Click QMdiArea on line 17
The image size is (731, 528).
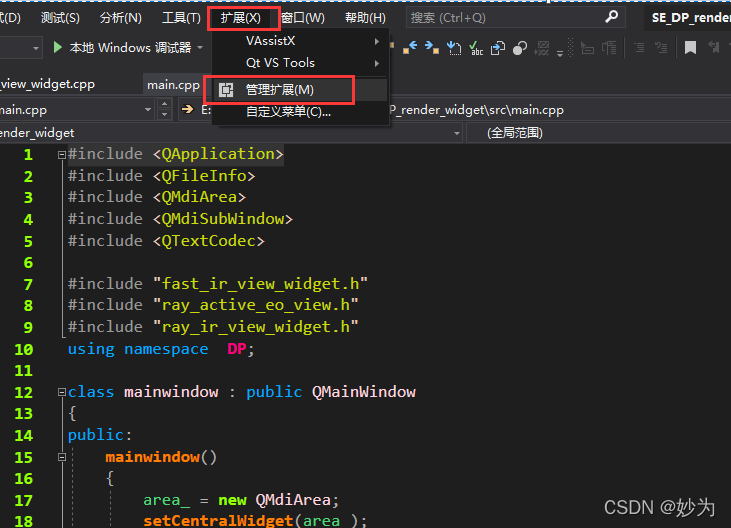pos(293,500)
